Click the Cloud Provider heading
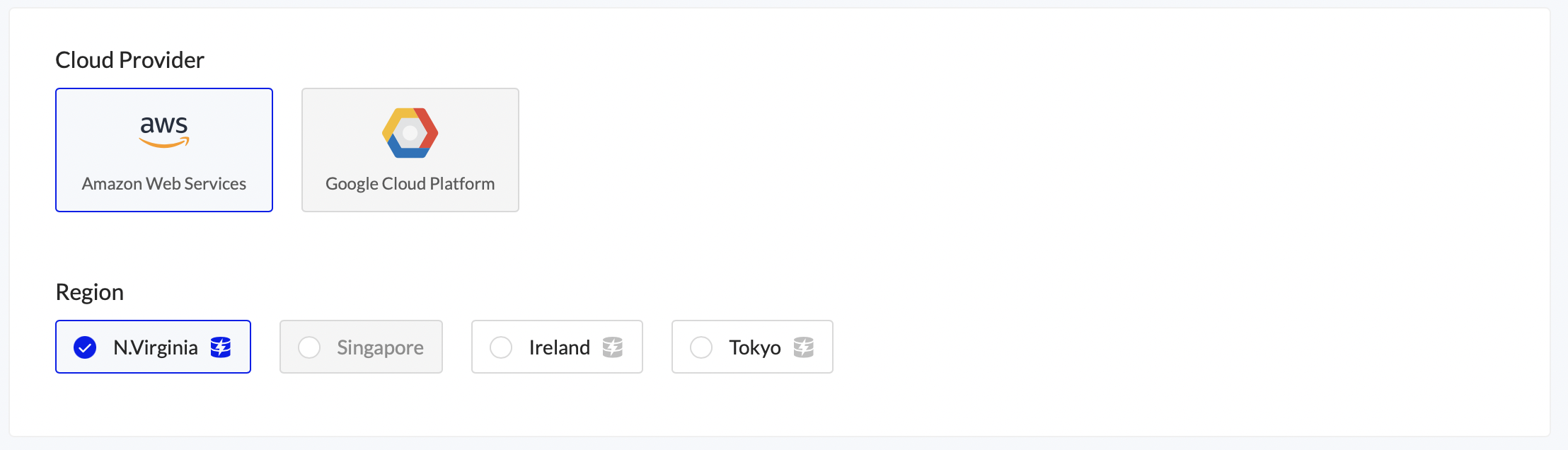Image resolution: width=1568 pixels, height=450 pixels. pyautogui.click(x=129, y=60)
